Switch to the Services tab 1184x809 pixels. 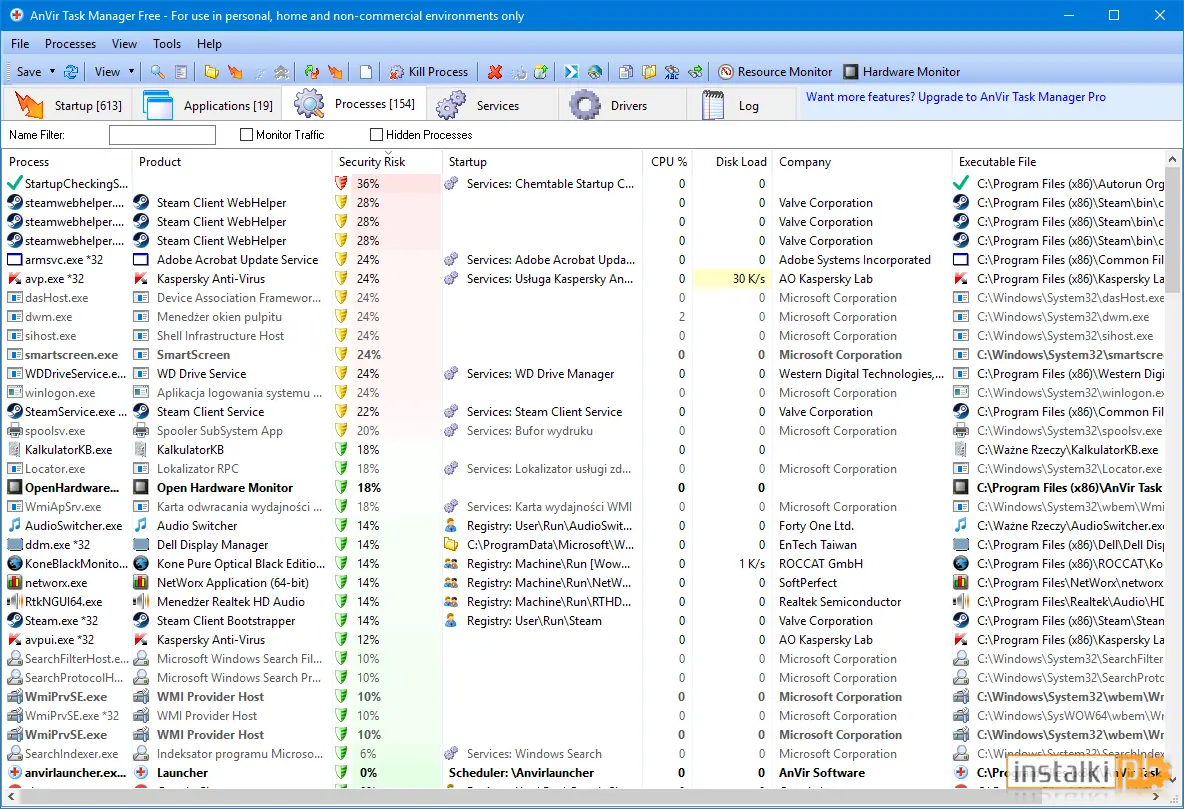pyautogui.click(x=491, y=105)
